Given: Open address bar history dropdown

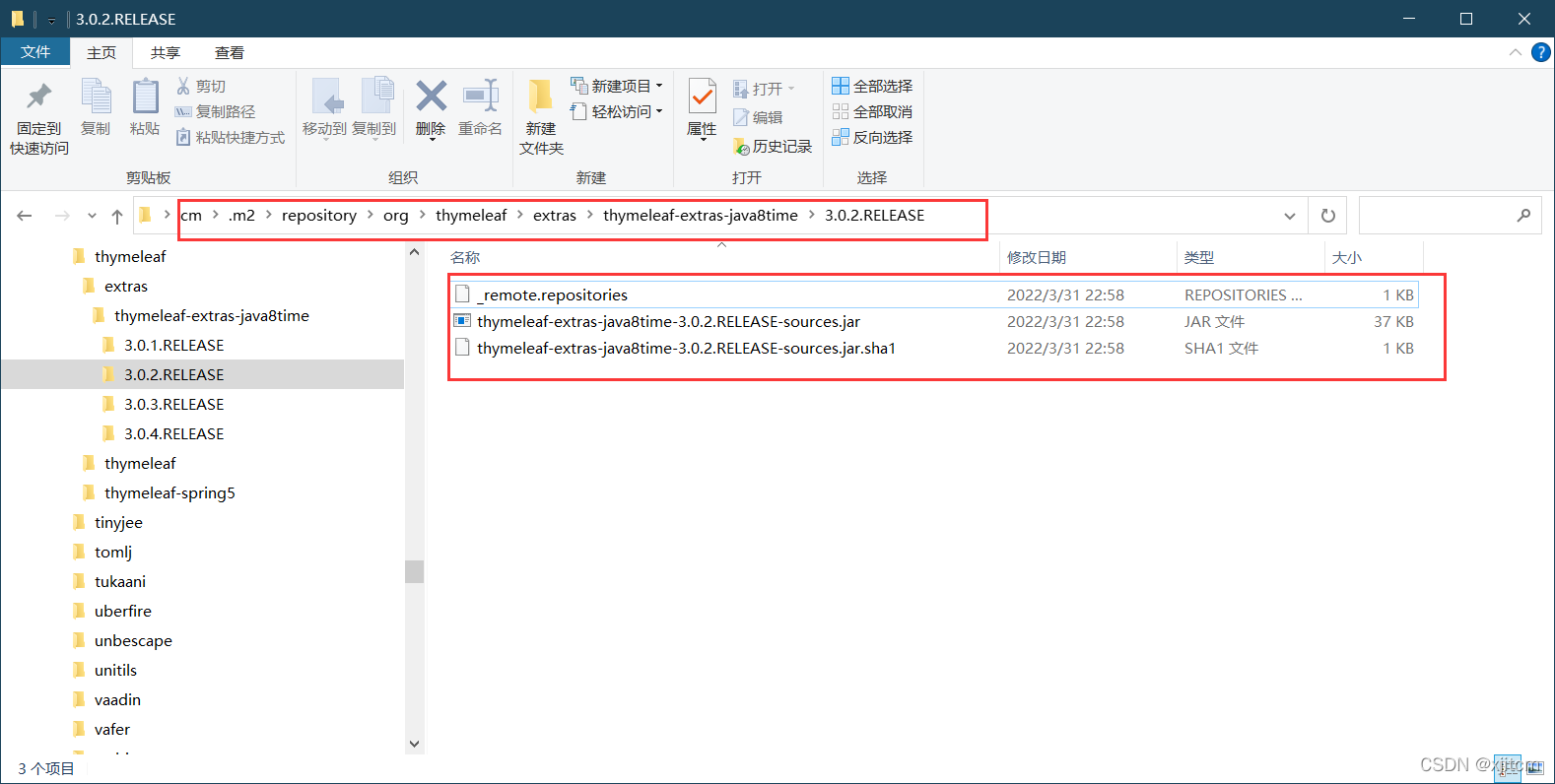Looking at the screenshot, I should click(x=1290, y=216).
